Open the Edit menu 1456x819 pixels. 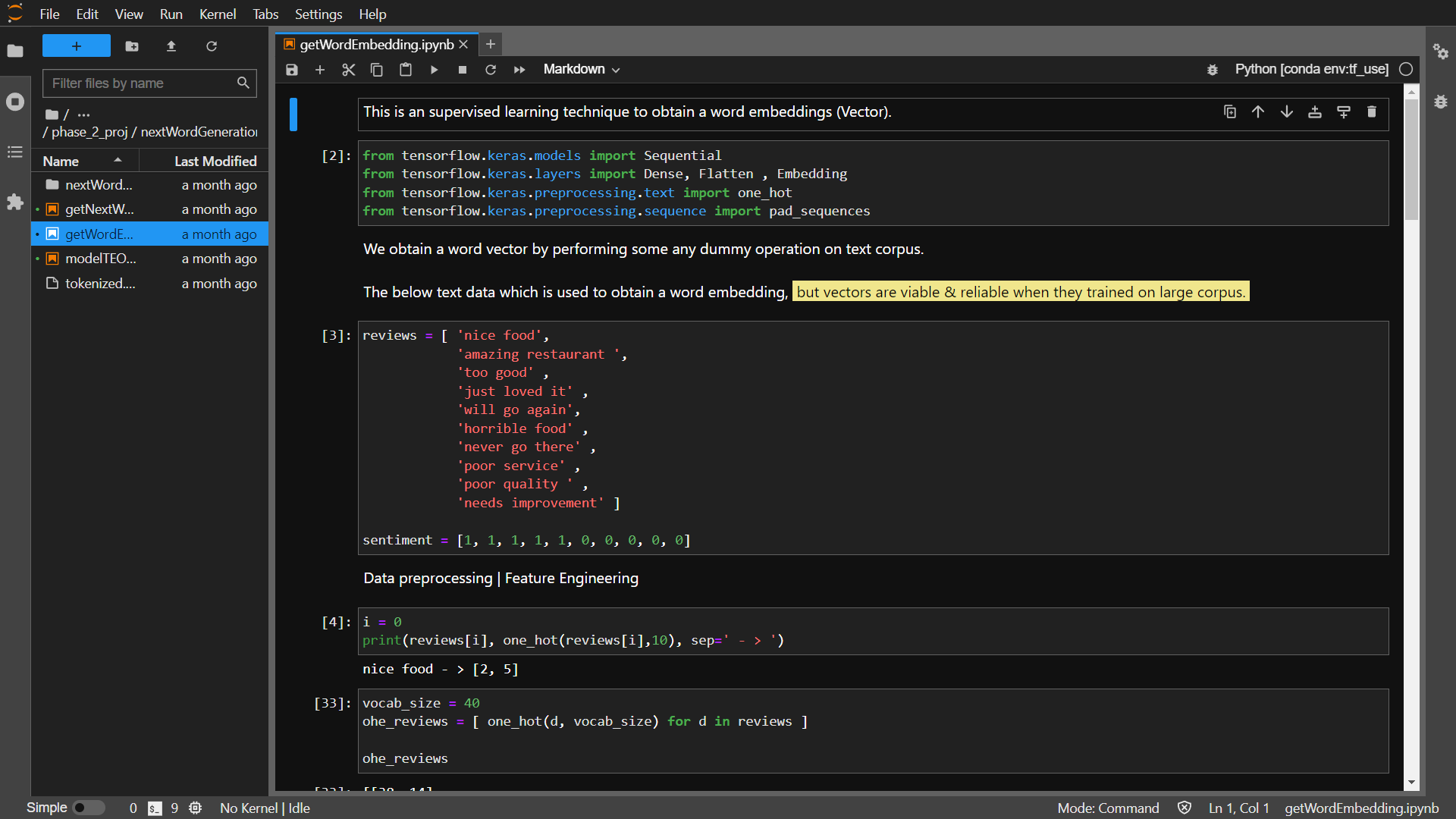click(87, 14)
